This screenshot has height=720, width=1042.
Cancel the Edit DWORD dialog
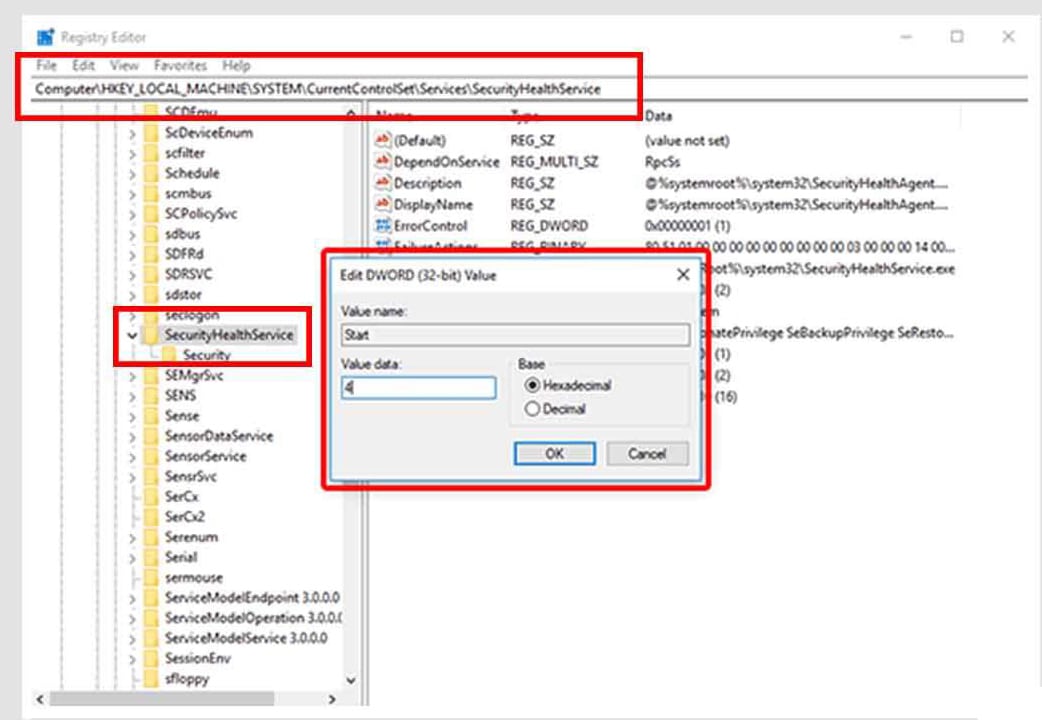click(647, 453)
